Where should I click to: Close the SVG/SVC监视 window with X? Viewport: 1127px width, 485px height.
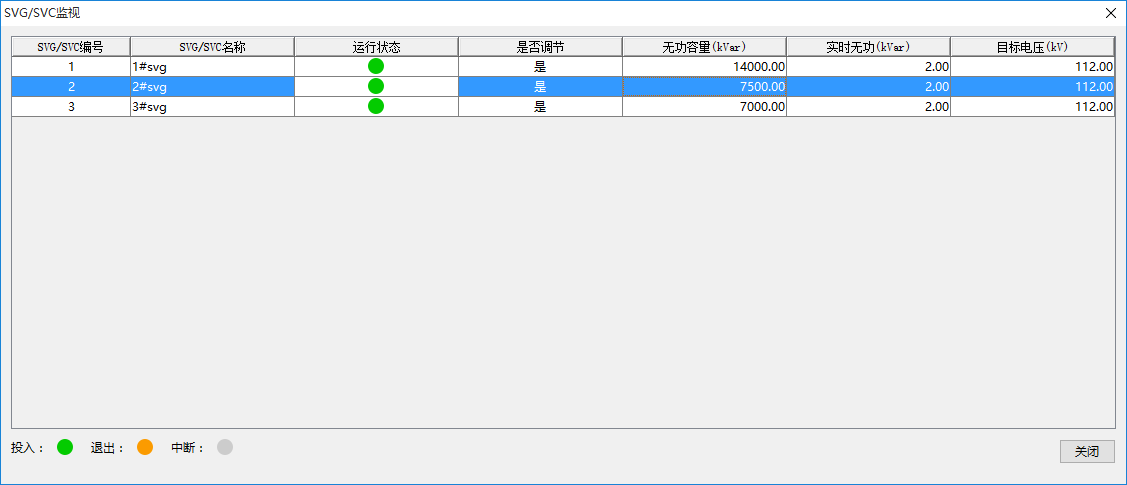coord(1111,13)
